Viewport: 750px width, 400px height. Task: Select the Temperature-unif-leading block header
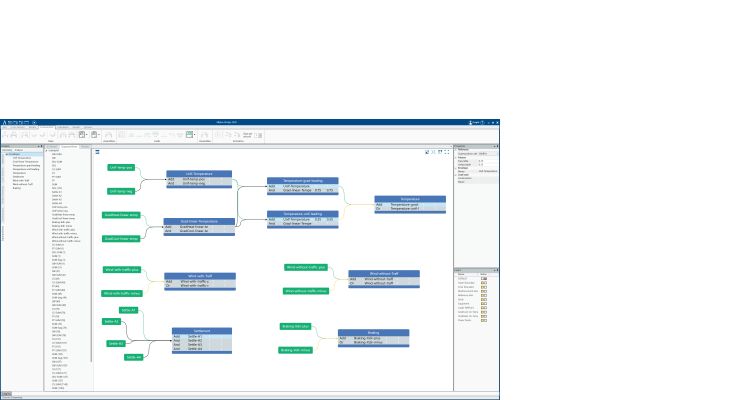(303, 214)
